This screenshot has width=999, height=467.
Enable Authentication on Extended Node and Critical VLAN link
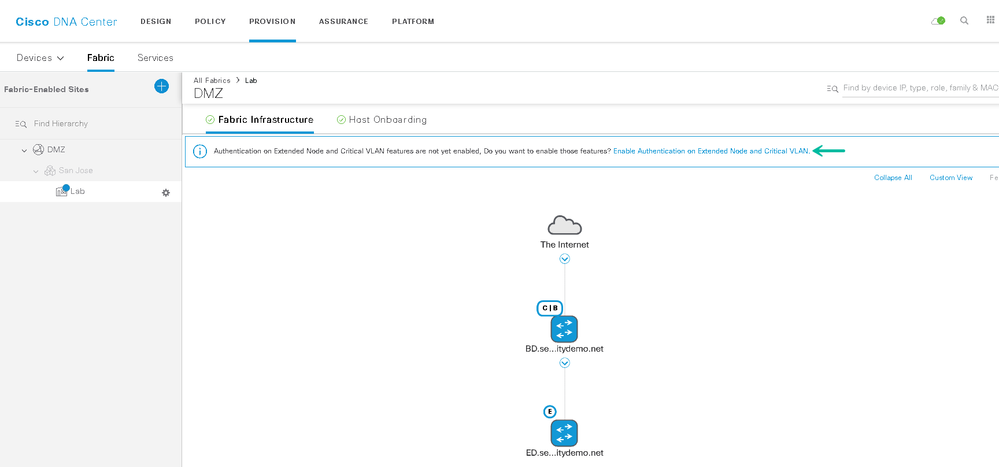point(712,152)
